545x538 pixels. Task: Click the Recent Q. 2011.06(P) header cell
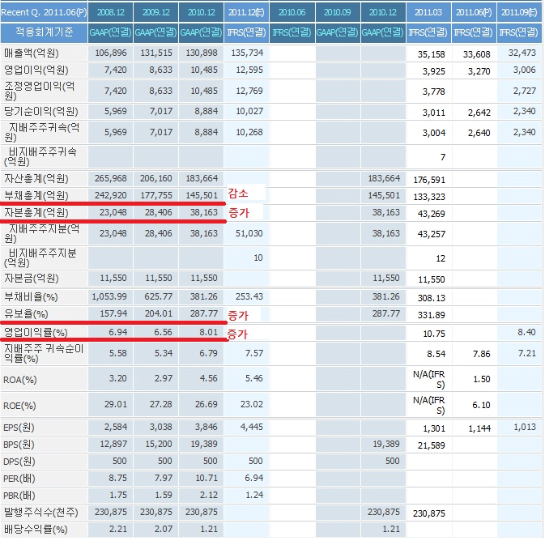[44, 13]
